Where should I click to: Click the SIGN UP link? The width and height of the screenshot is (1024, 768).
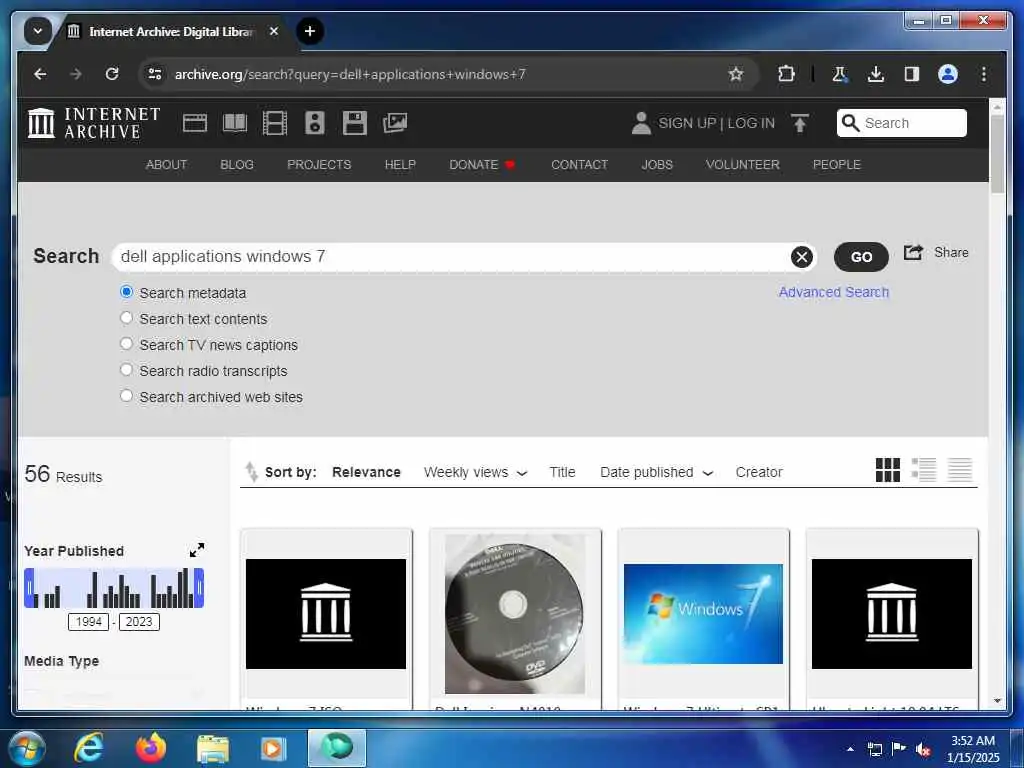[687, 123]
